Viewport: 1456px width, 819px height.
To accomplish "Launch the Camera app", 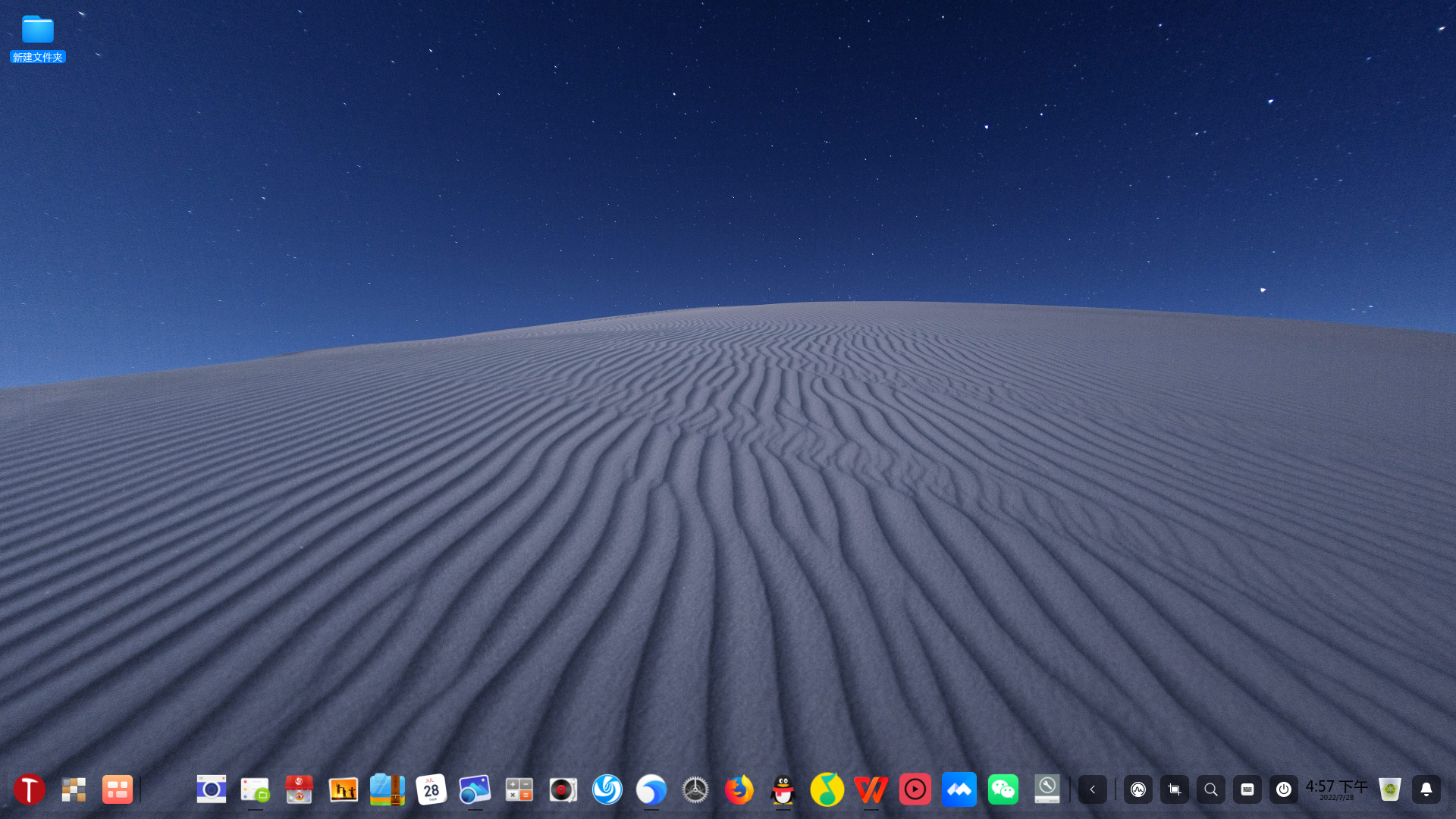I will point(211,789).
